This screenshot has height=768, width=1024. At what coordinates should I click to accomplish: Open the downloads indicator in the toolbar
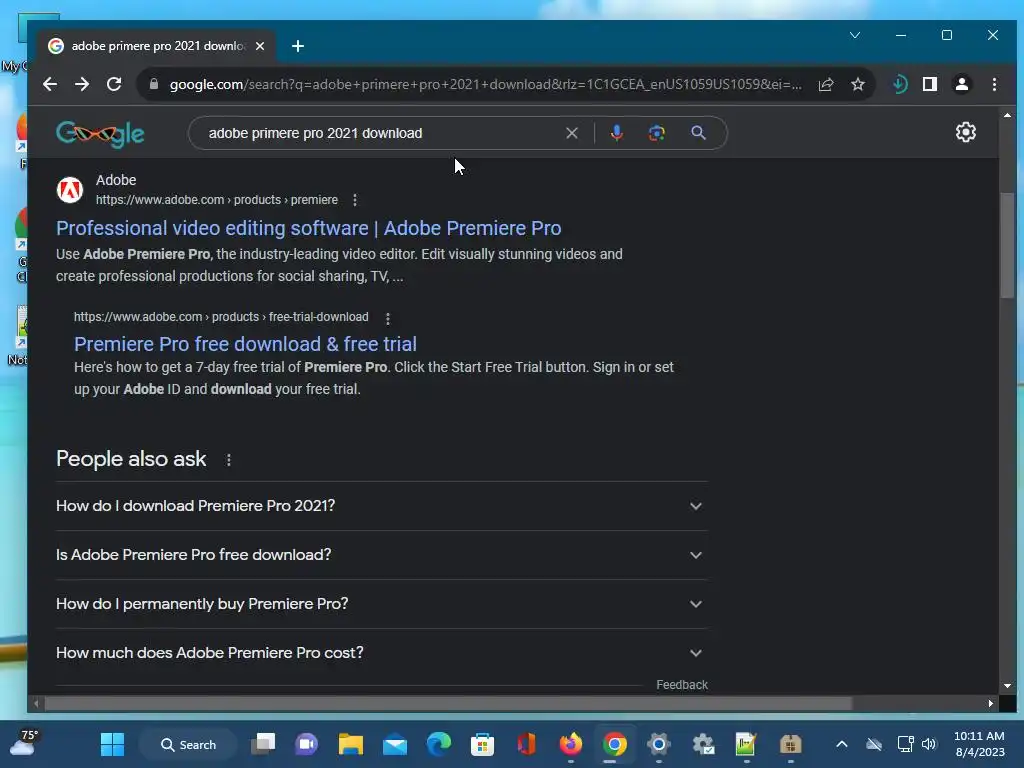pos(899,84)
